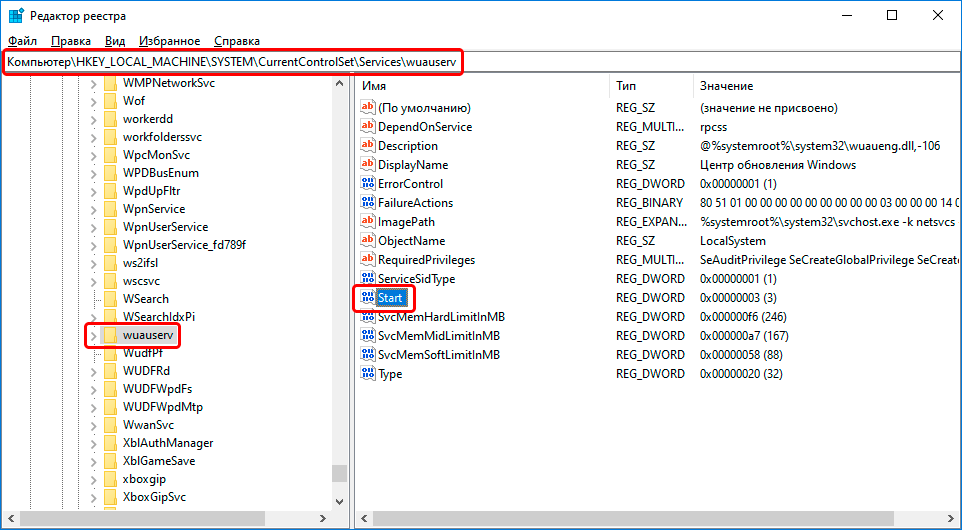This screenshot has width=962, height=530.
Task: Select the DWORD icon of SvcMemSoftLimitInMB
Action: 367,355
